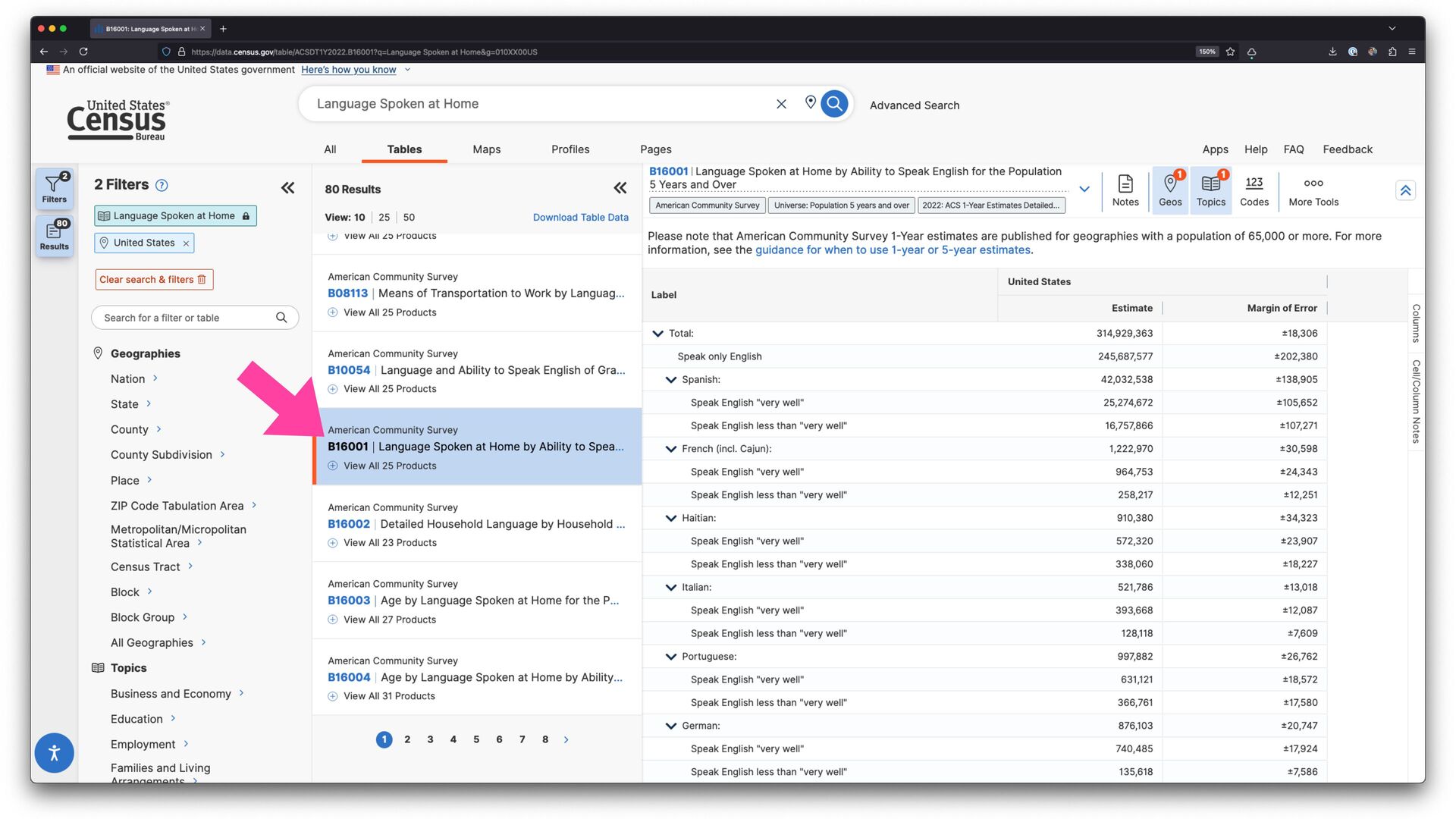Clear the search box text
The image size is (1456, 819).
click(x=781, y=104)
